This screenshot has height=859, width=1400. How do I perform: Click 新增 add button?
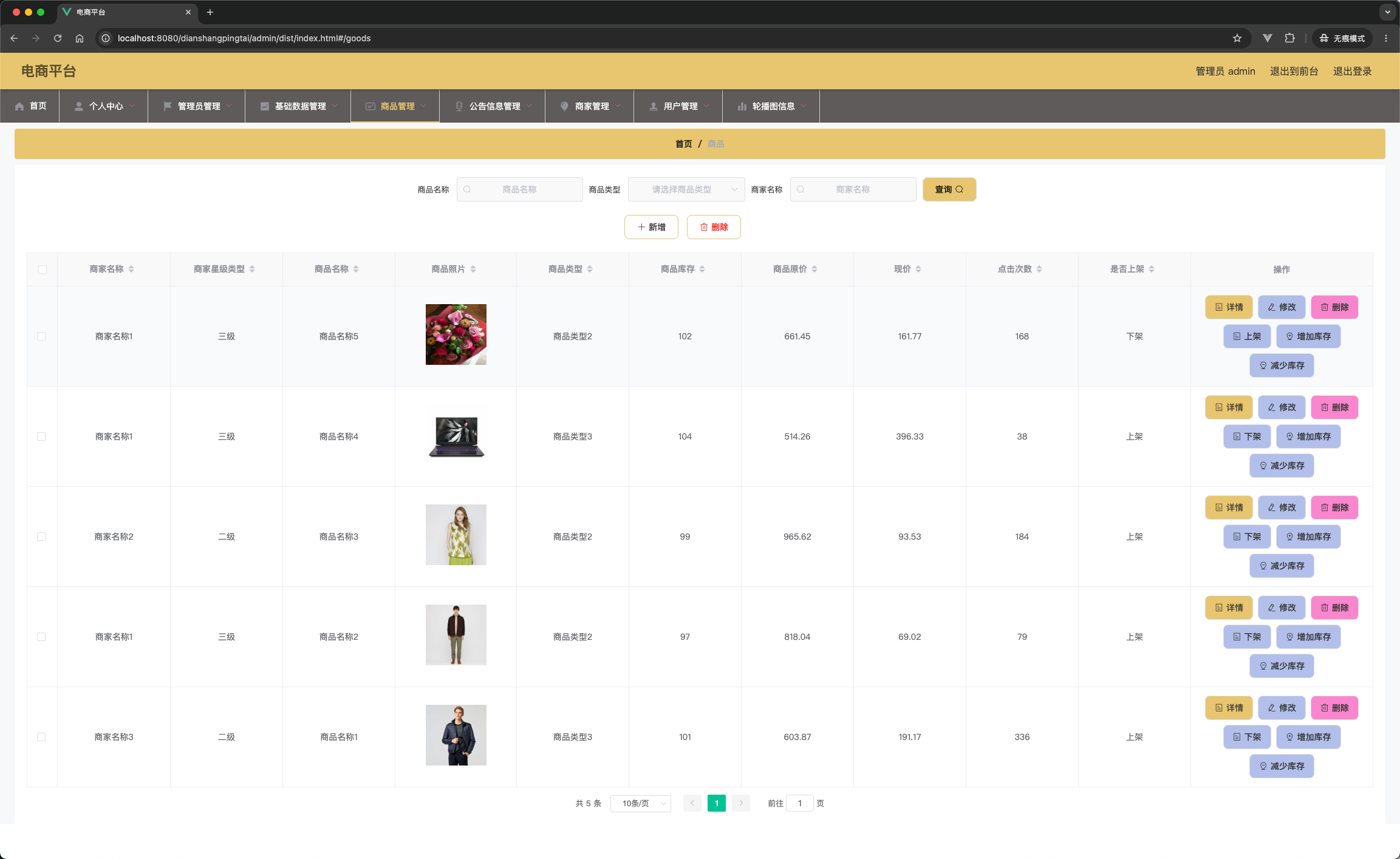point(651,227)
